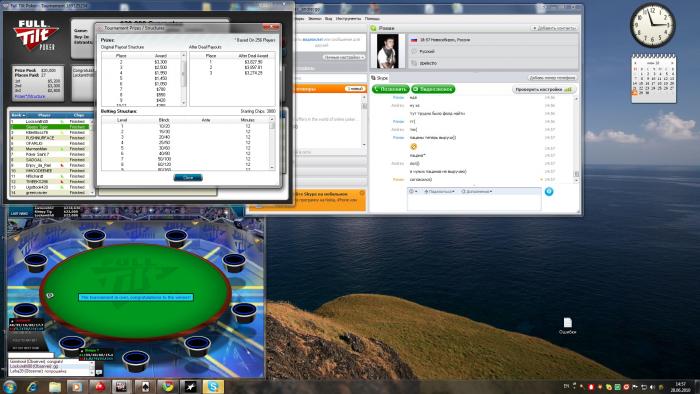This screenshot has width=700, height=394.
Task: Open the media player icon on taskbar
Action: (77, 386)
